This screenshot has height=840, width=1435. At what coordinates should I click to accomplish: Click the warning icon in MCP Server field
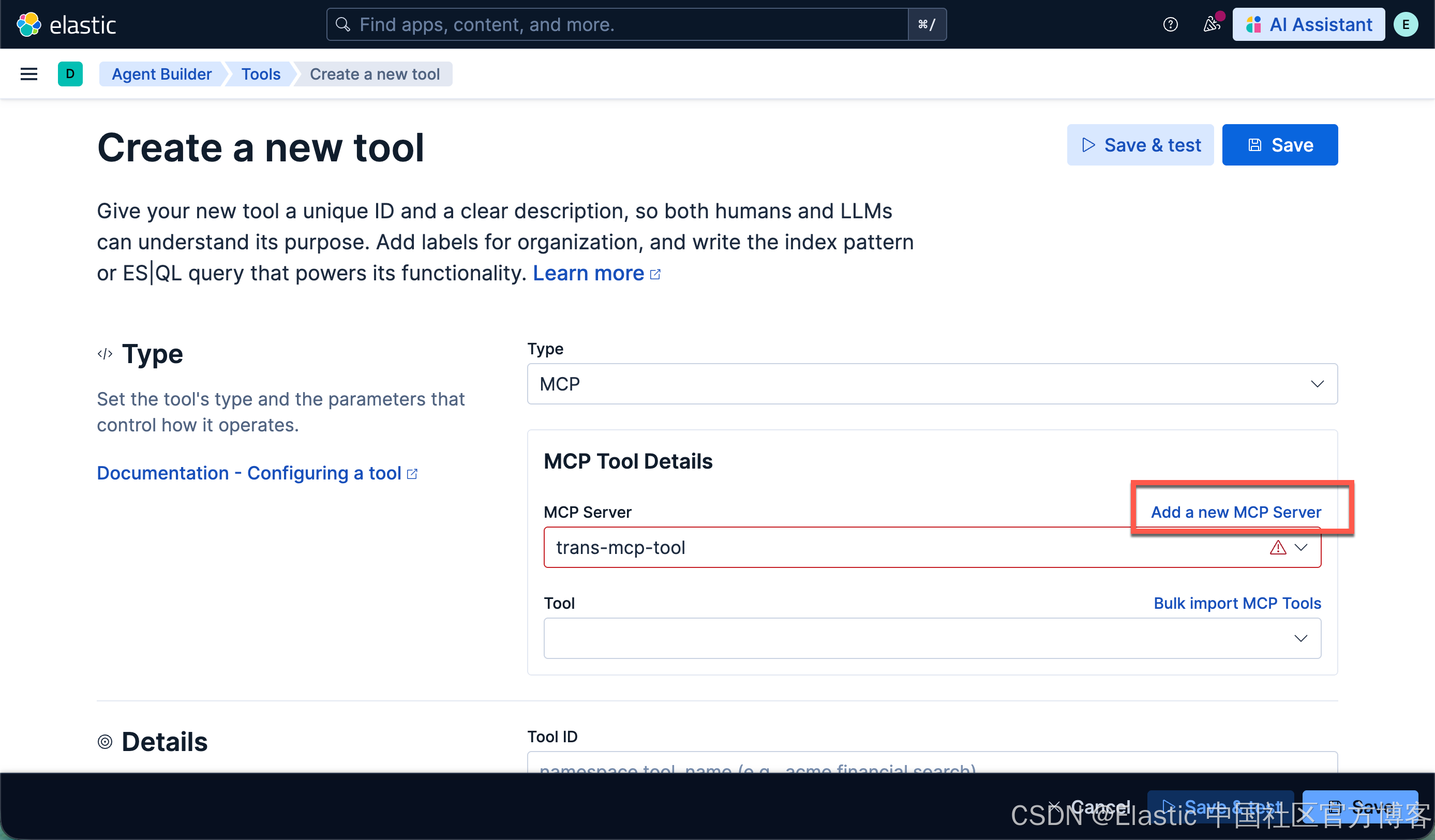pyautogui.click(x=1278, y=547)
